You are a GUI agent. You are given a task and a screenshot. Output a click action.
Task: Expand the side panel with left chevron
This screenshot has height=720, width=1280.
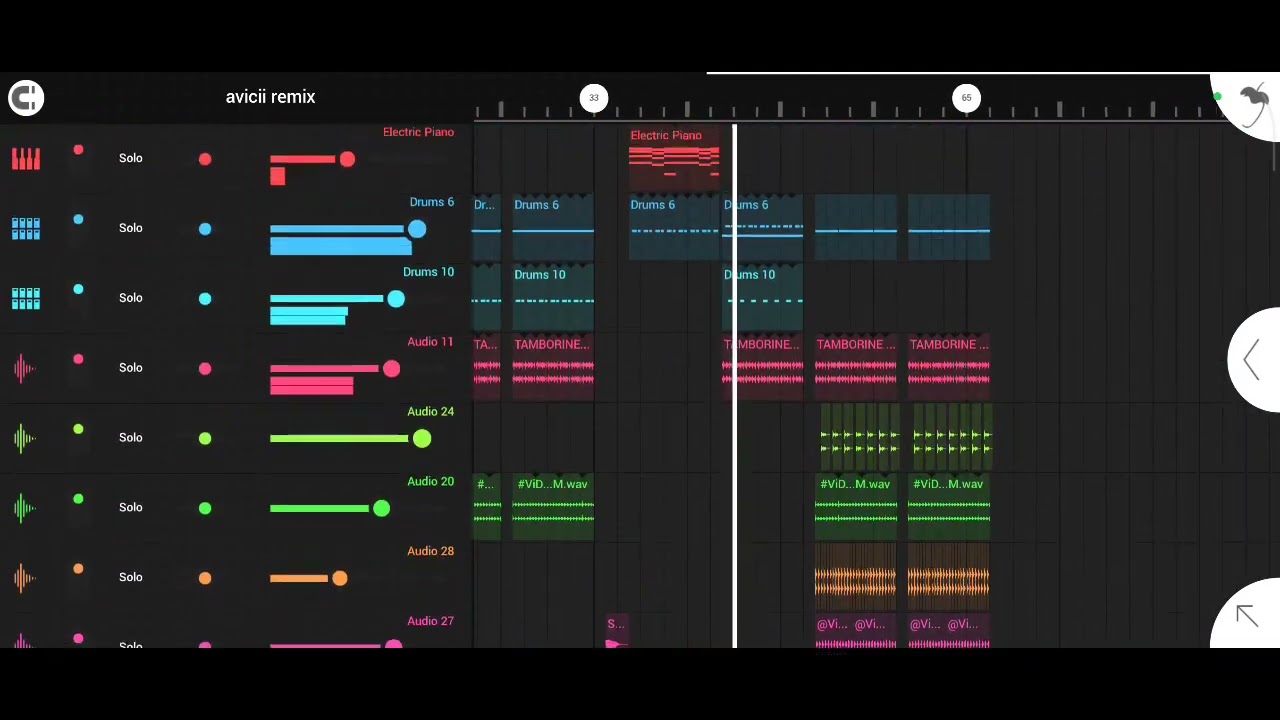[1251, 359]
